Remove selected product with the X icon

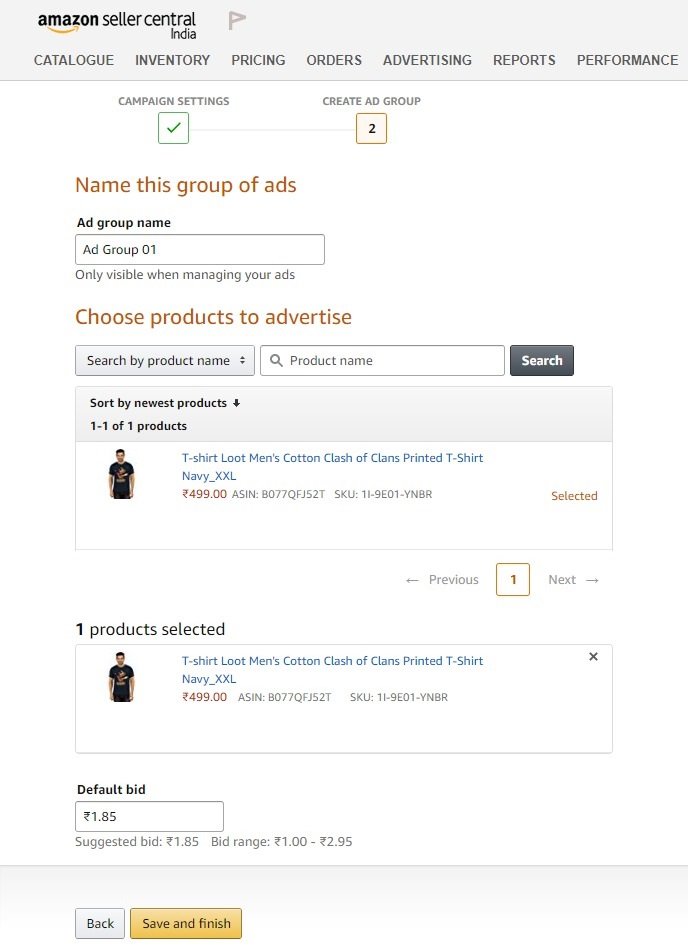[593, 656]
